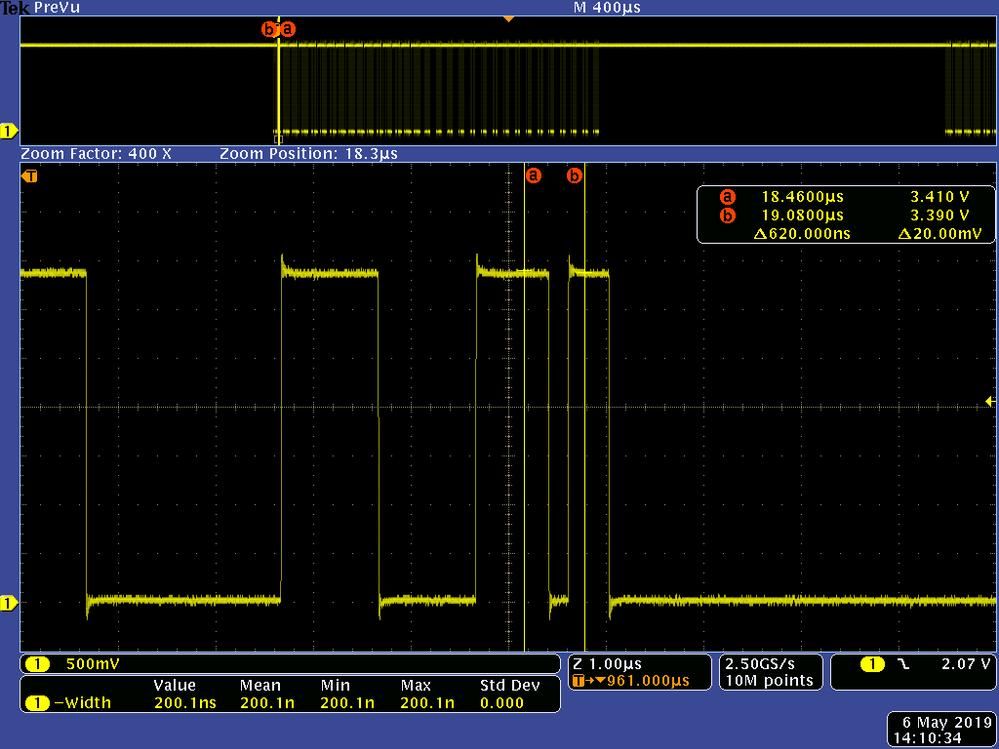Screen dimensions: 999x749
Task: Click the cursor 'a' badge in the readout box
Action: click(x=727, y=197)
